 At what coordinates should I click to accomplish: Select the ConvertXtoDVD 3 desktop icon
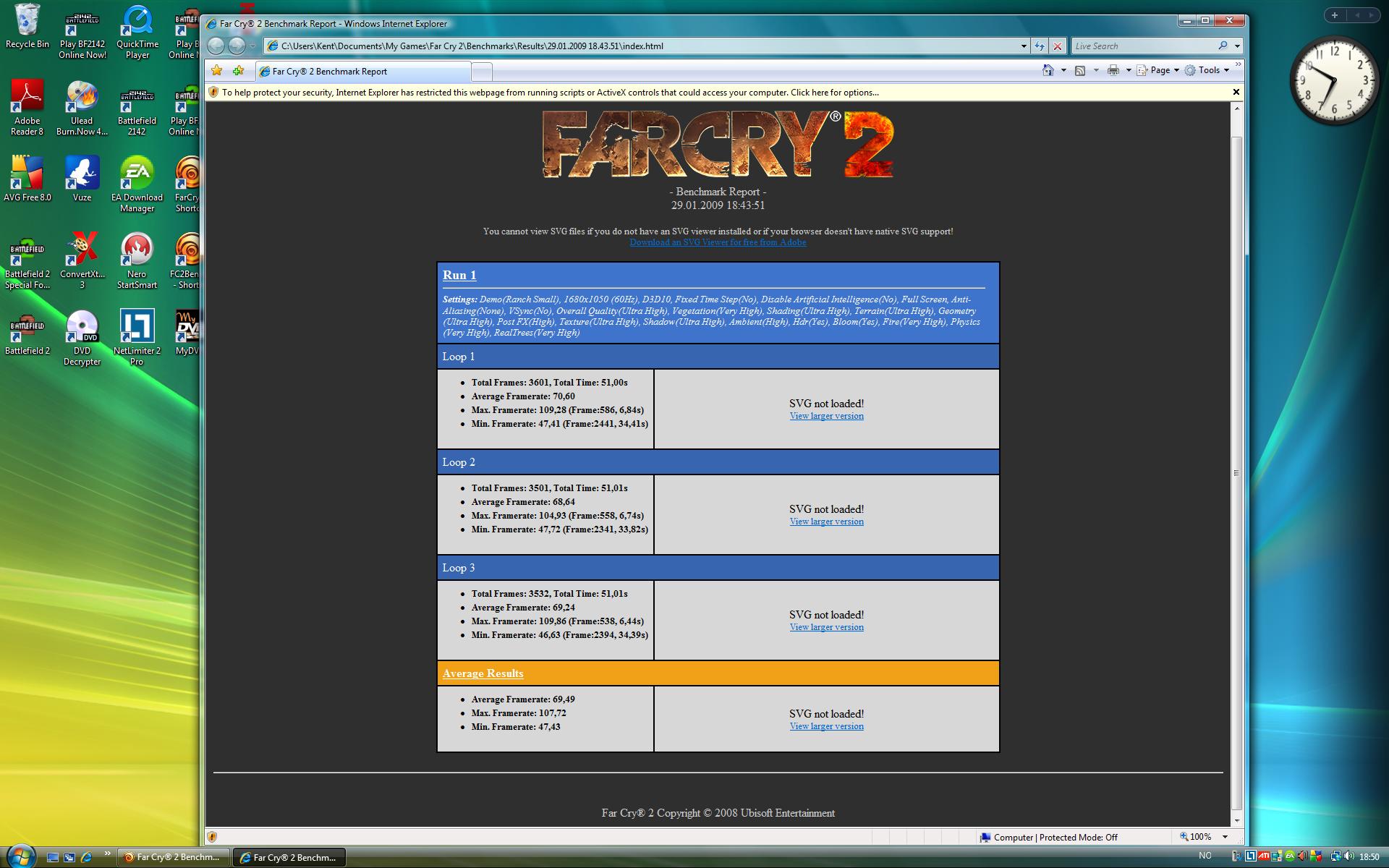(x=82, y=260)
